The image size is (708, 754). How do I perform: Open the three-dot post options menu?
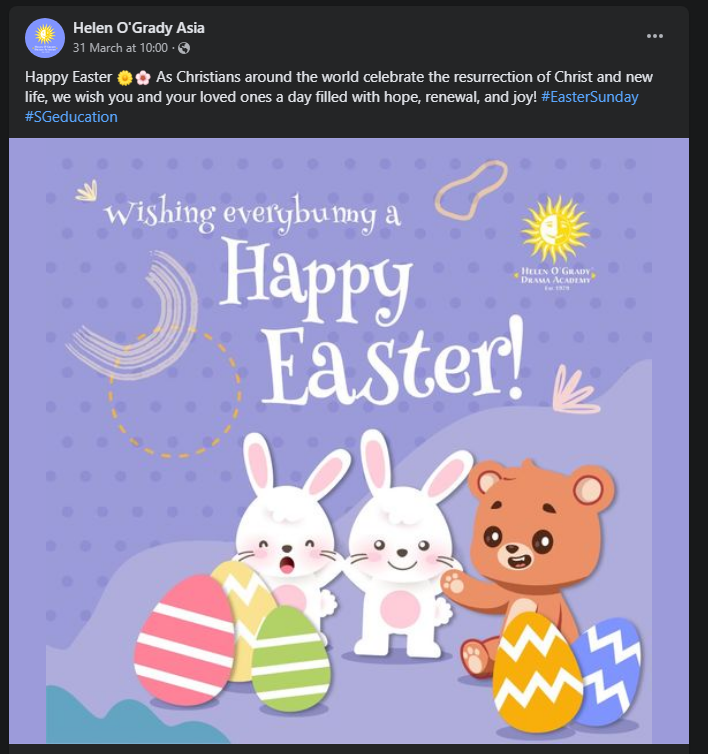coord(655,36)
